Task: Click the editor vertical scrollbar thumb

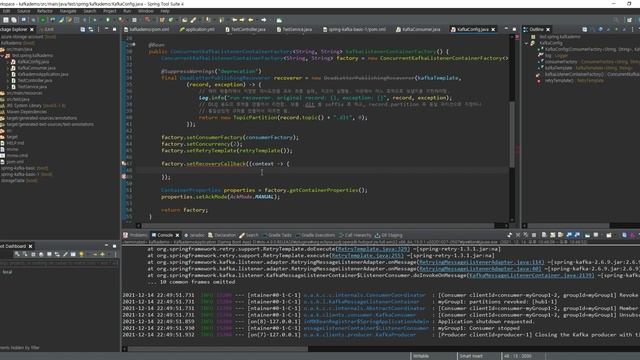Action: (x=512, y=134)
